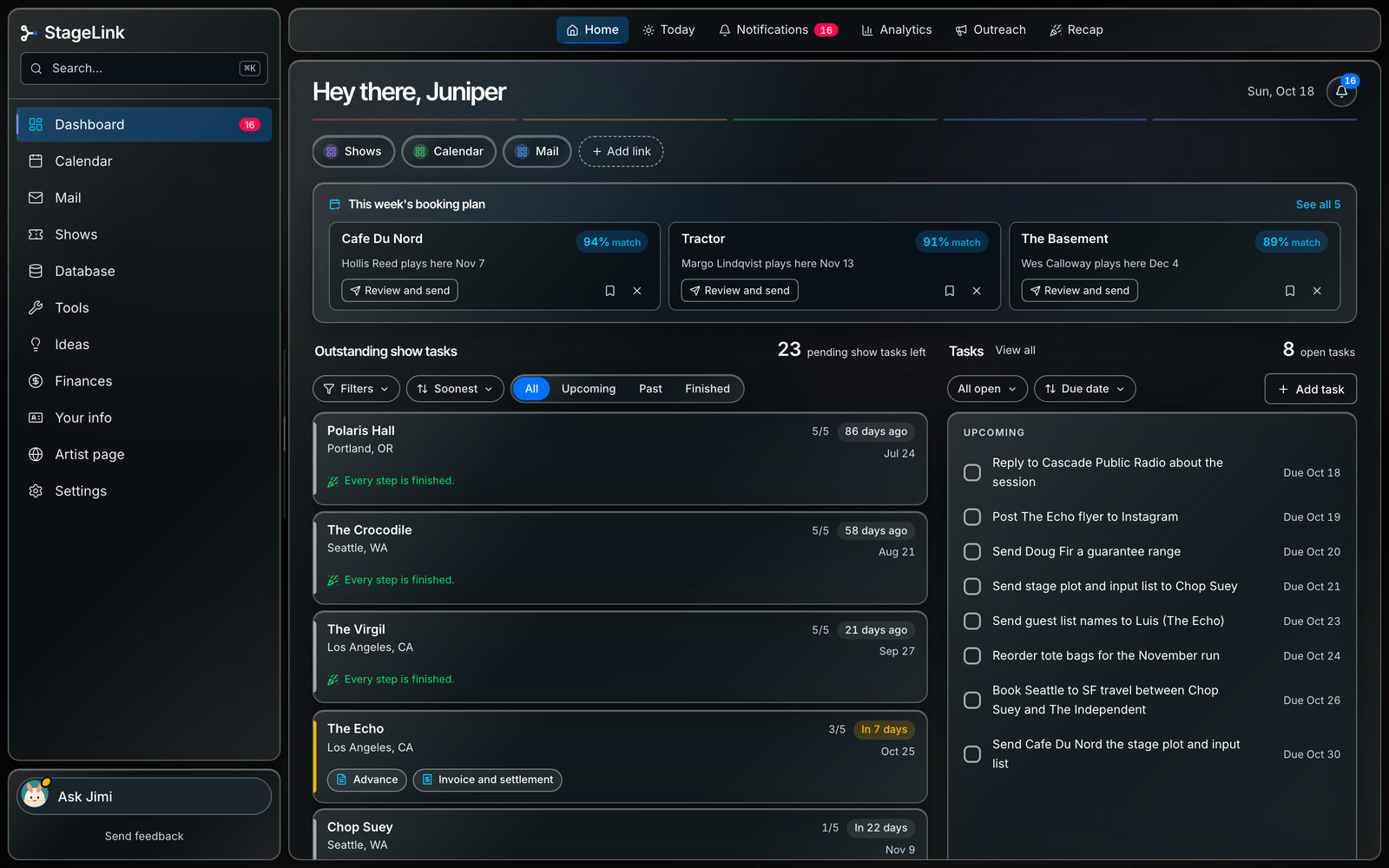1389x868 pixels.
Task: Switch to the Today tab
Action: pyautogui.click(x=668, y=30)
